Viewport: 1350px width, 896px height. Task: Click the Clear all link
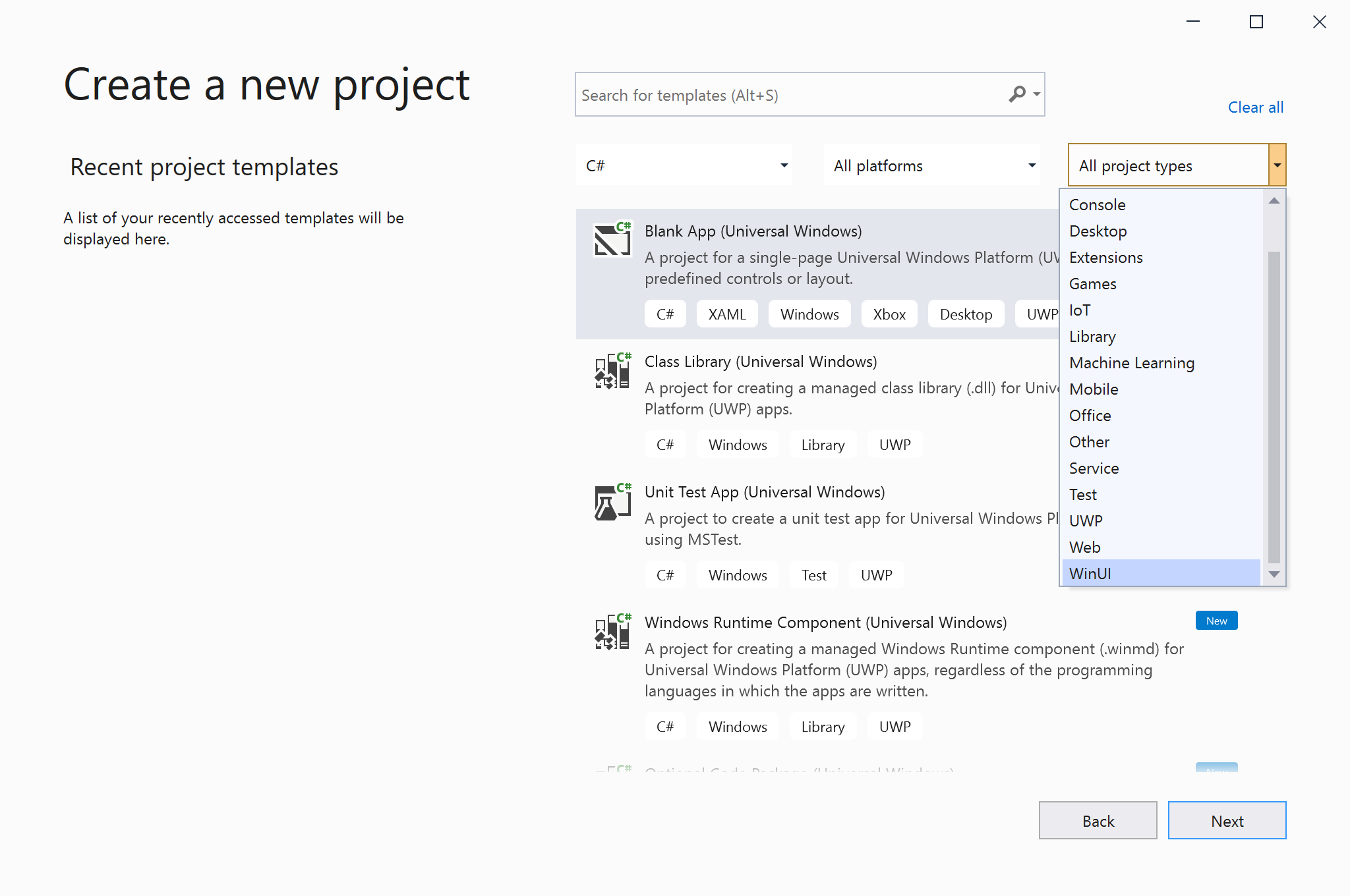[x=1255, y=107]
